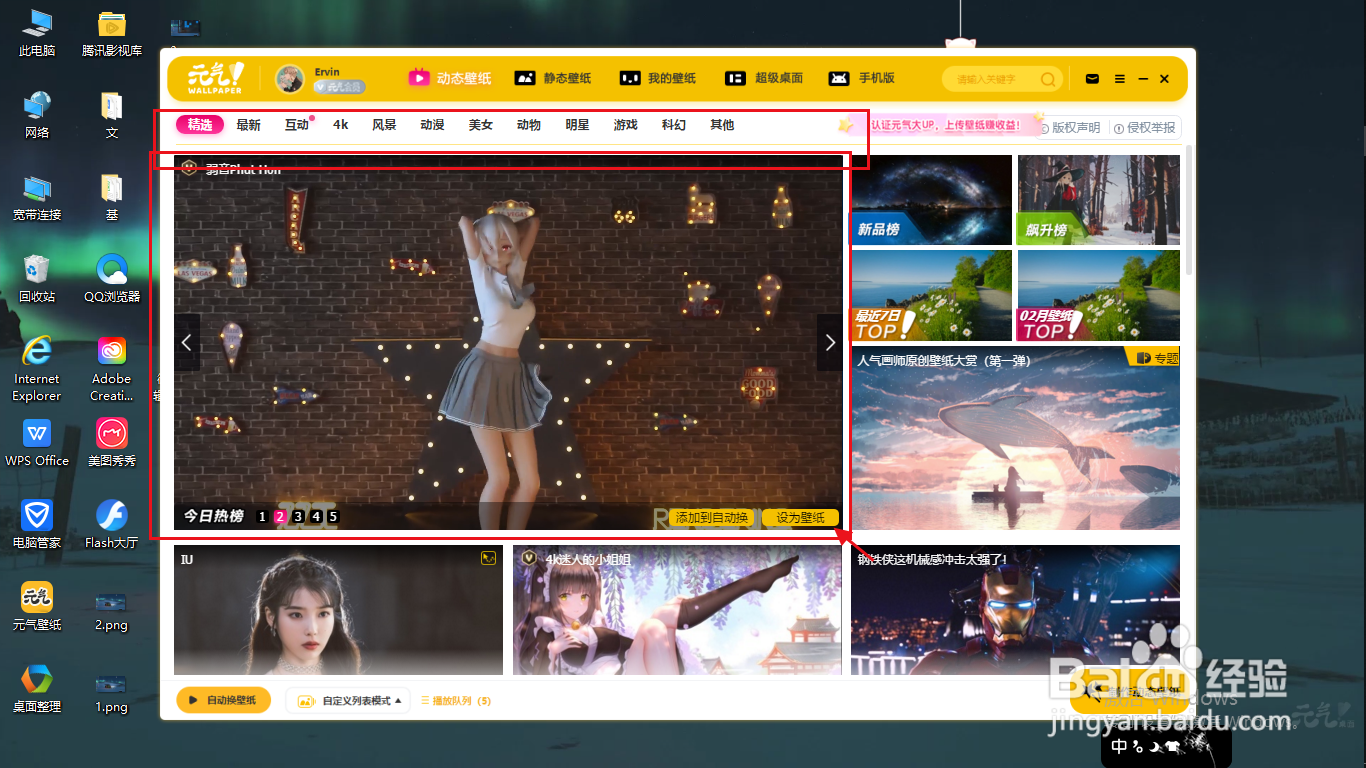
Task: Open the 钢铁侠 wallpaper card
Action: point(1015,610)
